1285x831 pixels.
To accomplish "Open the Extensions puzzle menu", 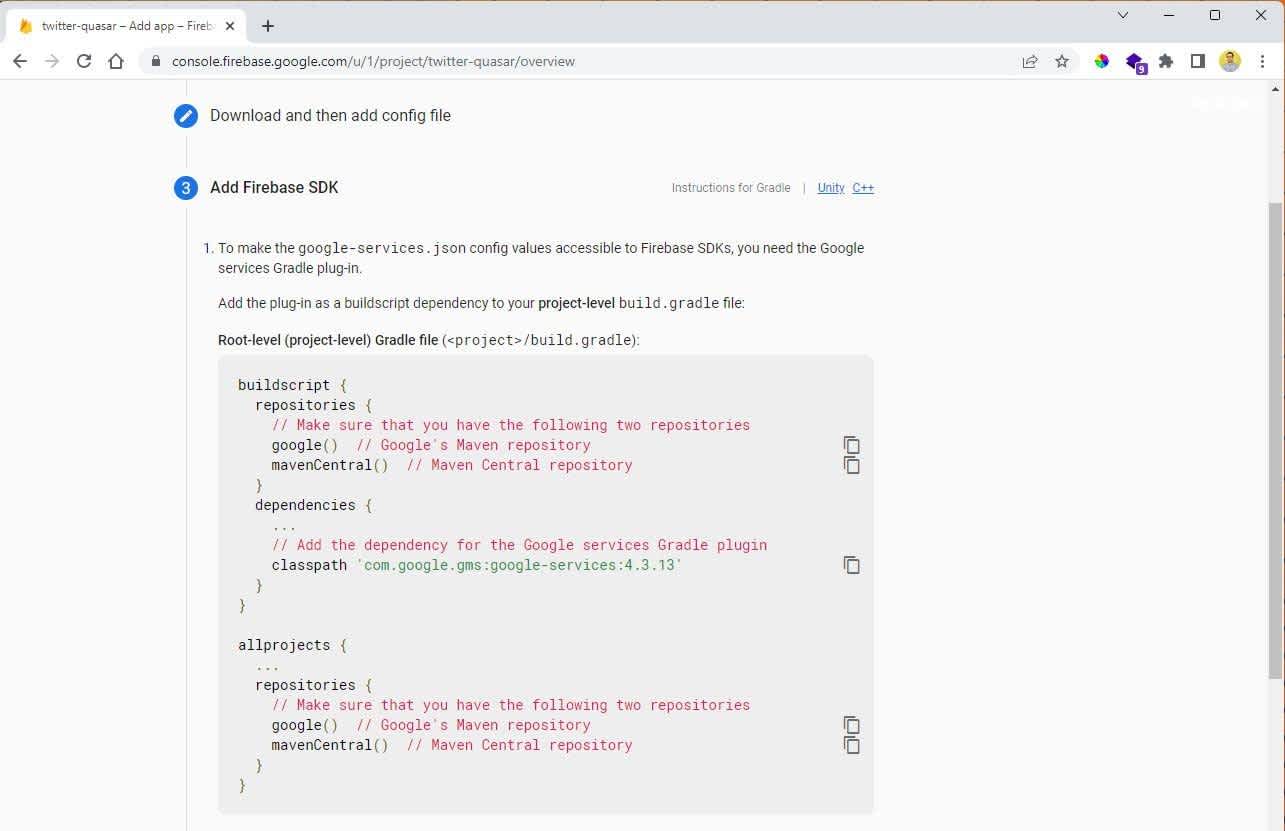I will point(1166,61).
